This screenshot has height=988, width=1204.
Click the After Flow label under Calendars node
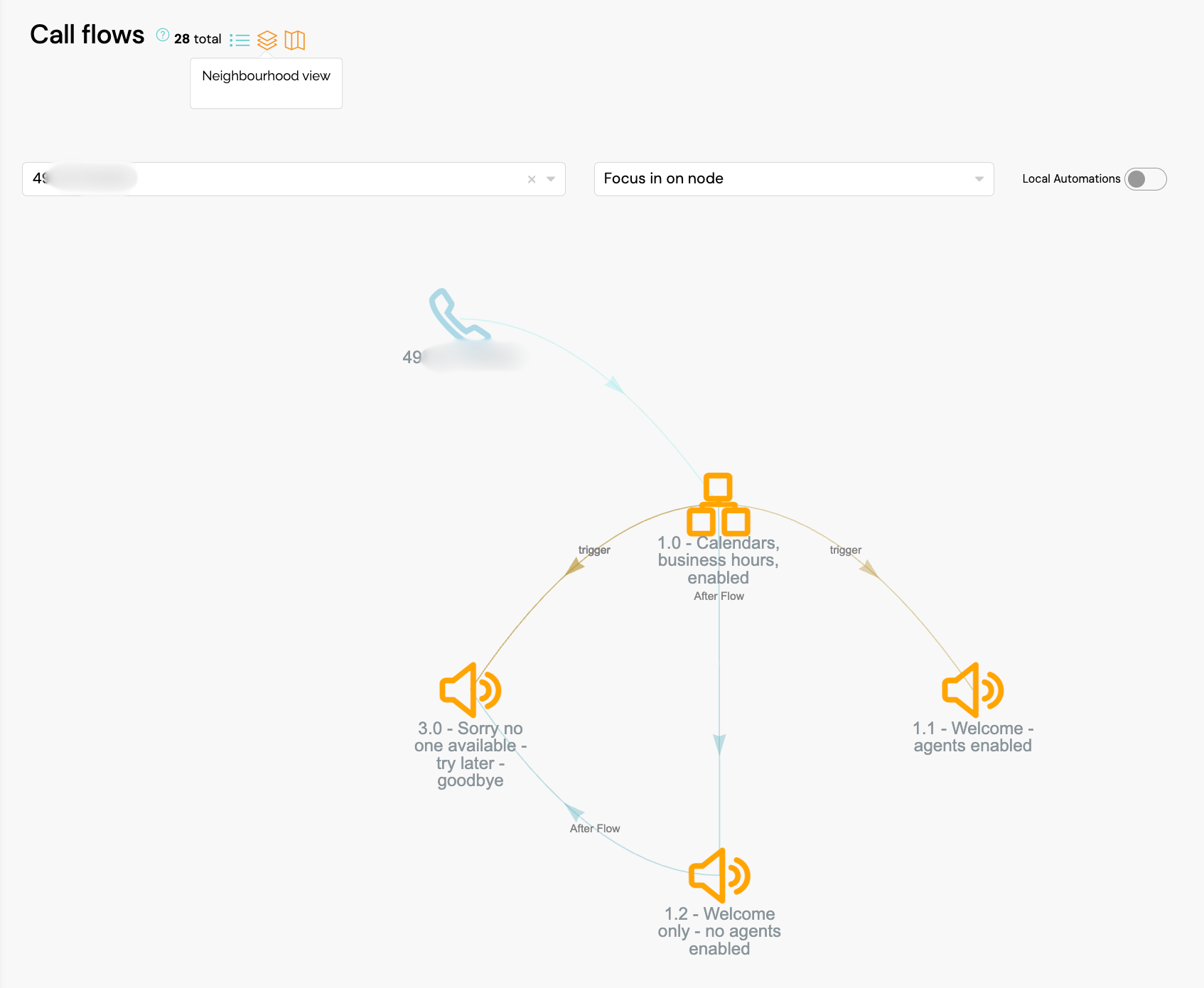(x=719, y=596)
